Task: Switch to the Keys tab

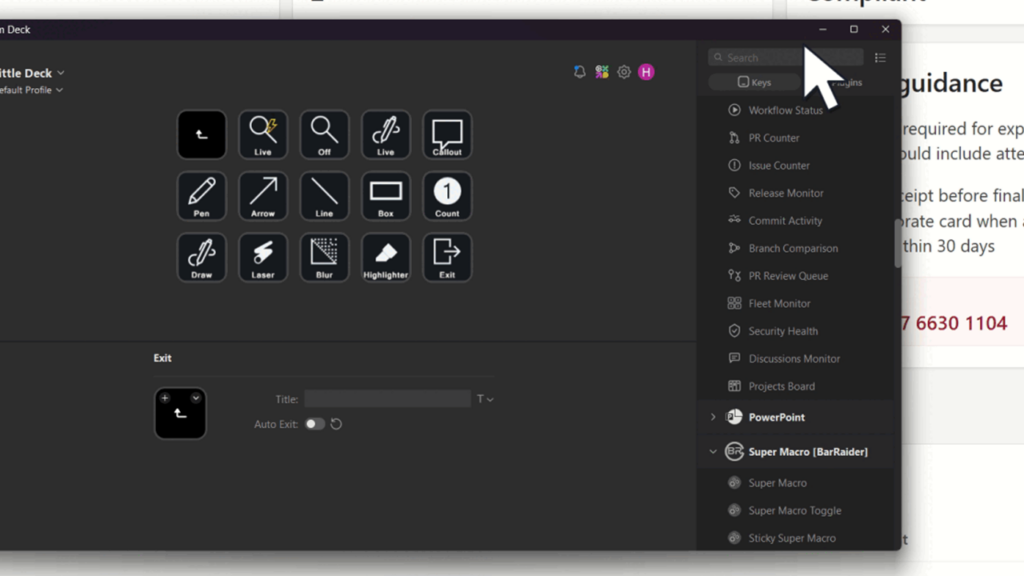Action: tap(754, 82)
